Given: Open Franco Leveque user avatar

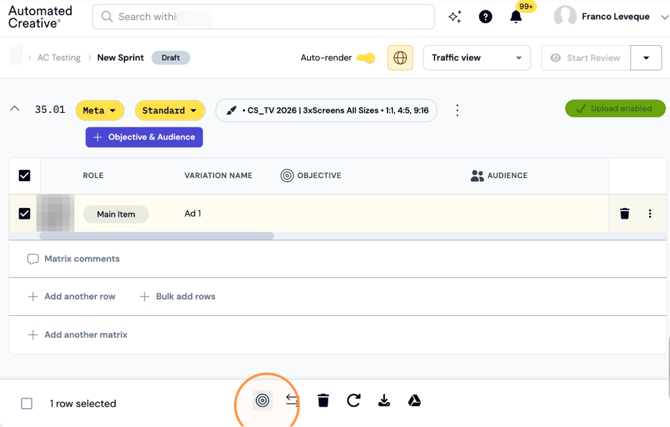Looking at the screenshot, I should 565,17.
